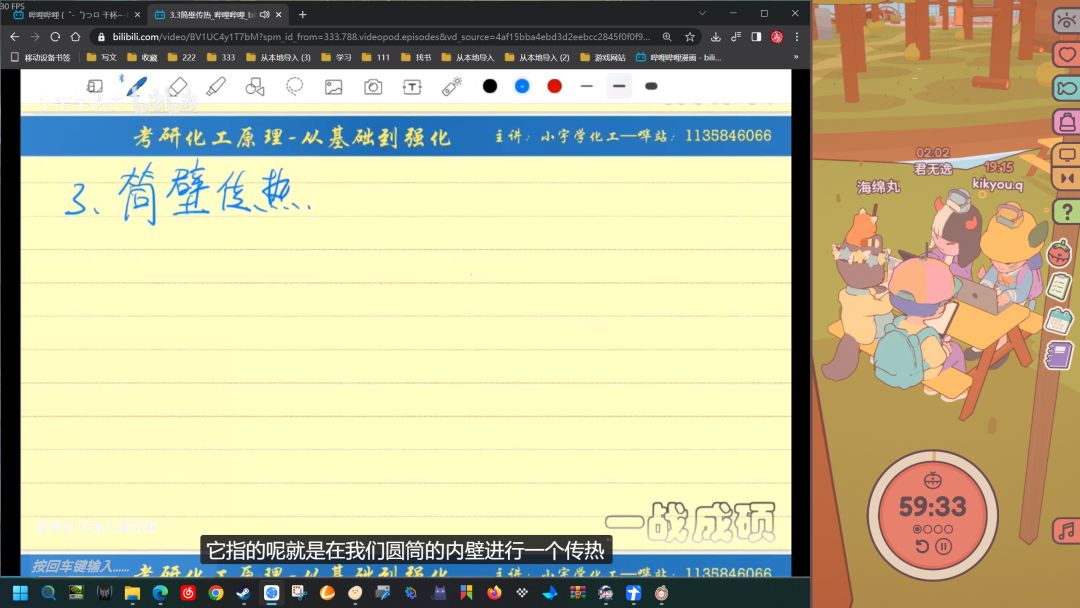
Task: Choose the thick stroke width
Action: click(x=651, y=86)
